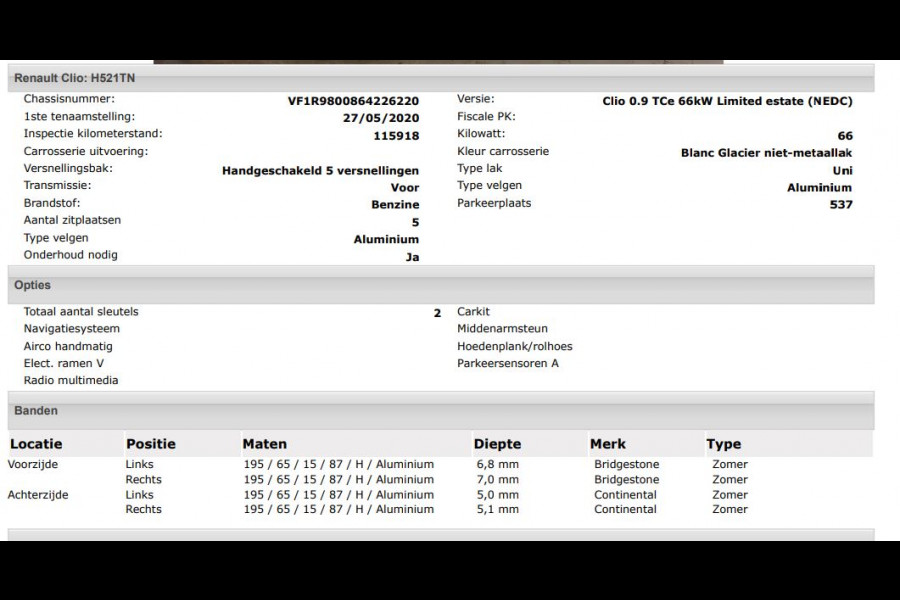
Task: Enable the Parkeersensoren A option
Action: pyautogui.click(x=508, y=363)
